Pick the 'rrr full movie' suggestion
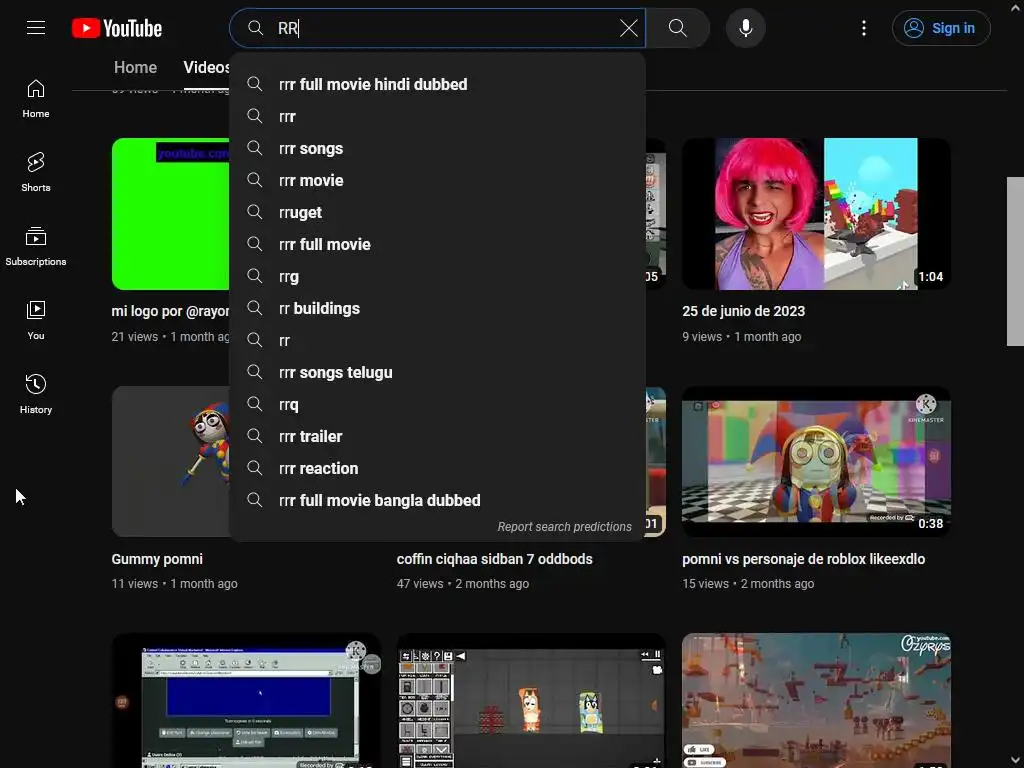 (x=438, y=244)
